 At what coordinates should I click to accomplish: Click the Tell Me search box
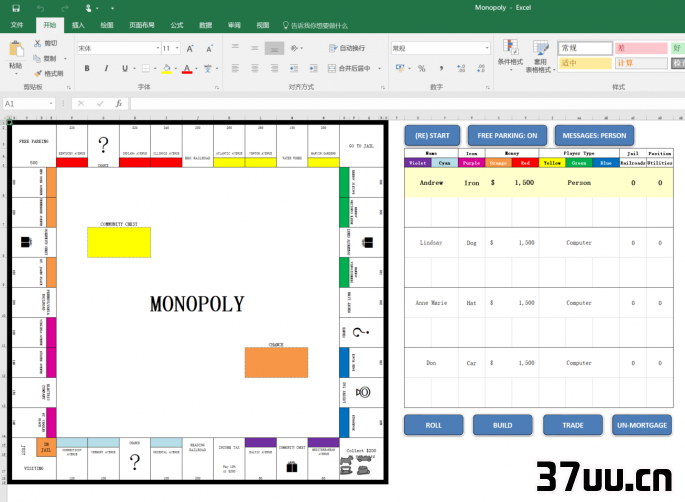315,25
